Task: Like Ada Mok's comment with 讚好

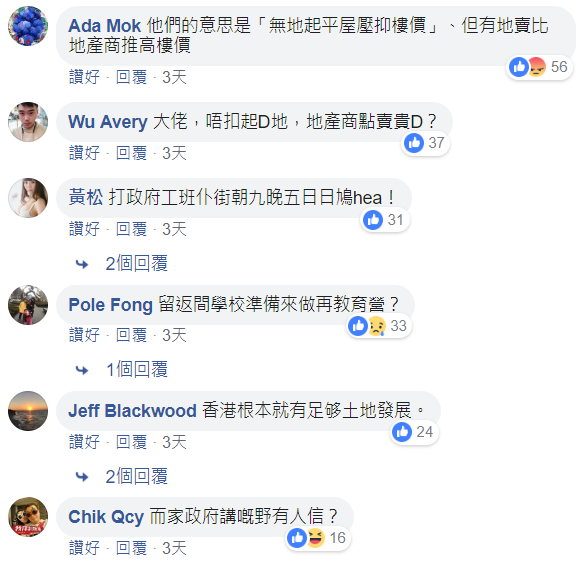Action: pos(84,77)
